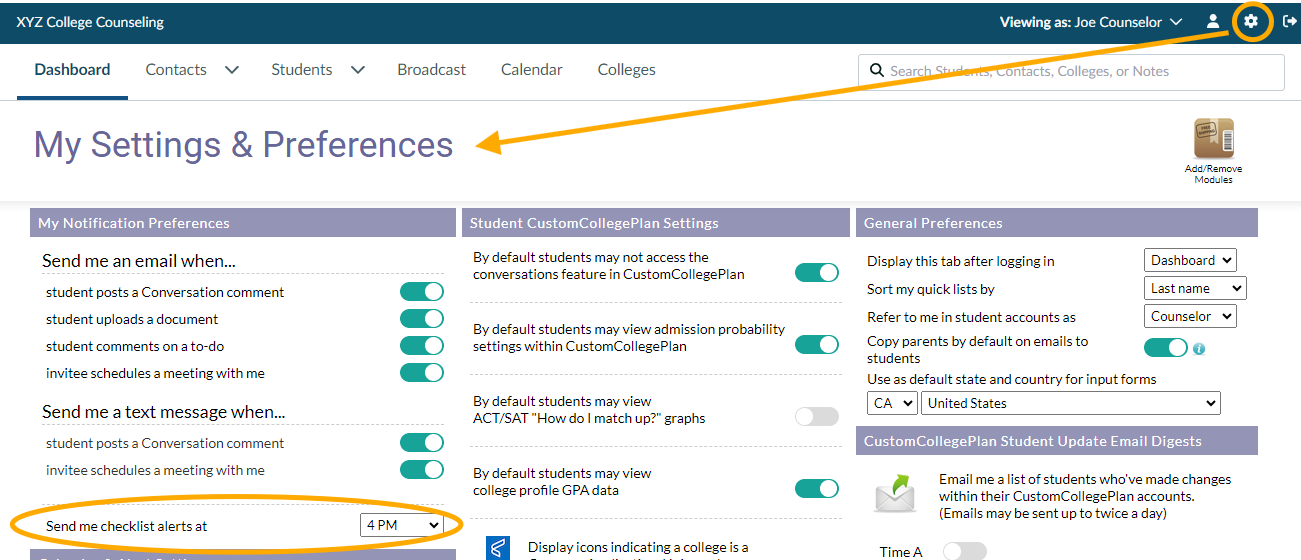Click the XYZ College Counseling title
This screenshot has height=560, width=1301.
click(x=90, y=22)
